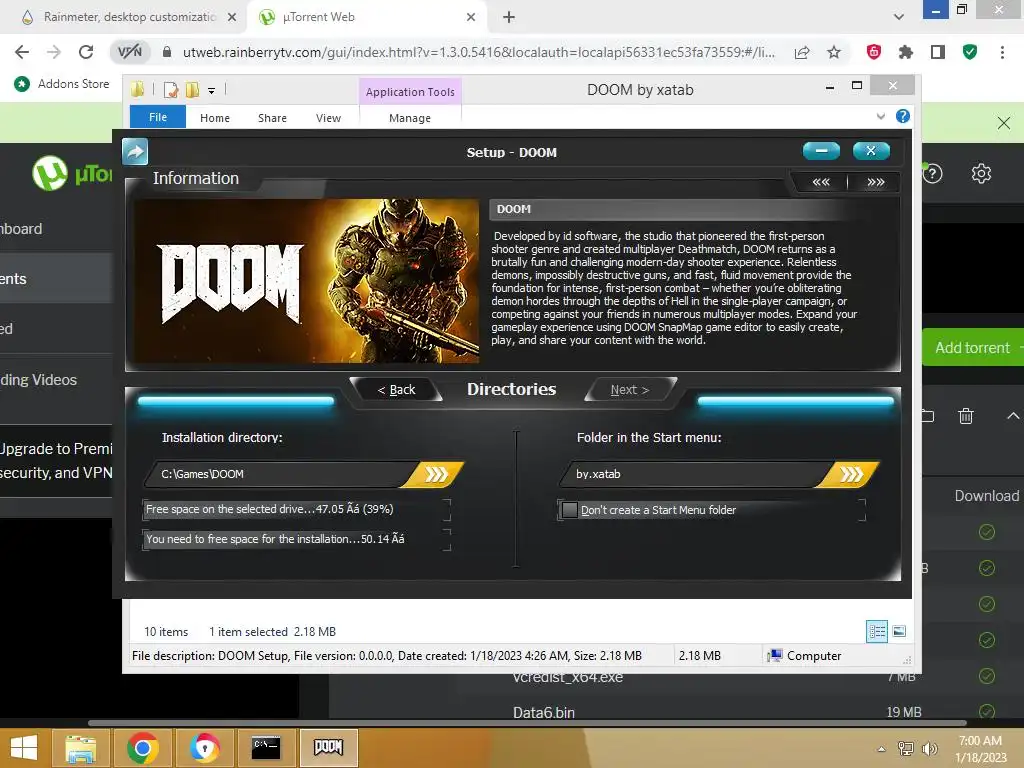The width and height of the screenshot is (1024, 768).
Task: Click the DOOM banner image
Action: (307, 281)
